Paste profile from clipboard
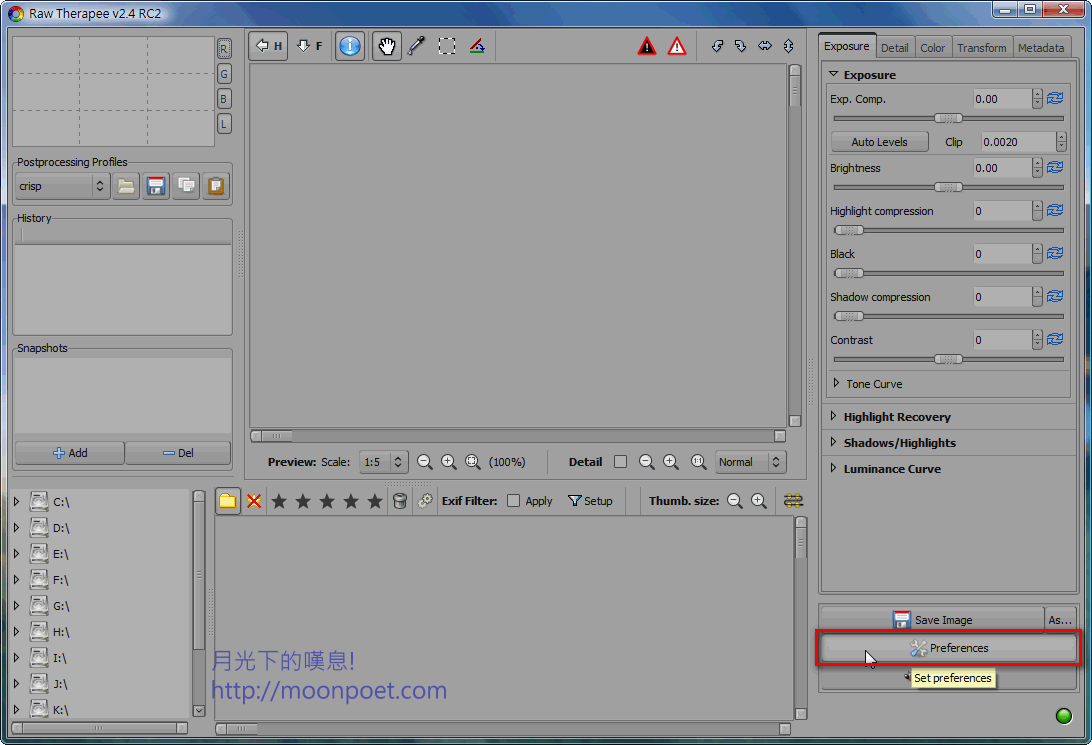Viewport: 1092px width, 745px height. pos(215,186)
